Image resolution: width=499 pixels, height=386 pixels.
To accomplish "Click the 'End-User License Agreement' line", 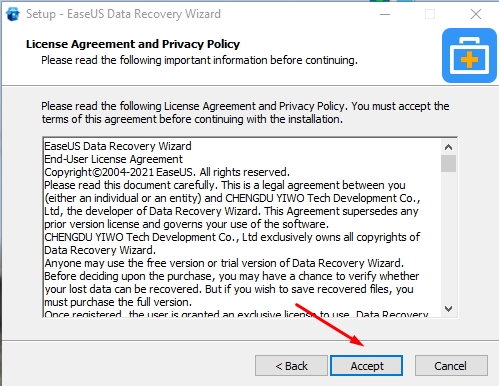I will 114,159.
